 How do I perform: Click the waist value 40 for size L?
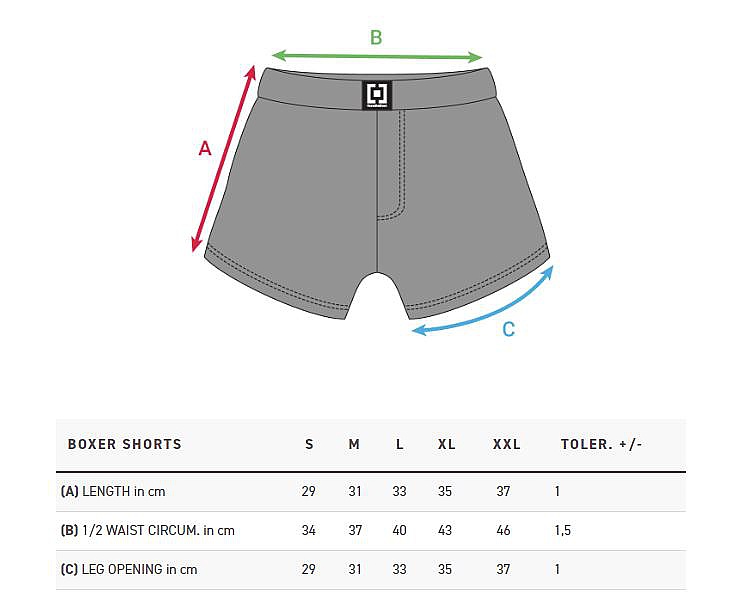click(x=399, y=531)
